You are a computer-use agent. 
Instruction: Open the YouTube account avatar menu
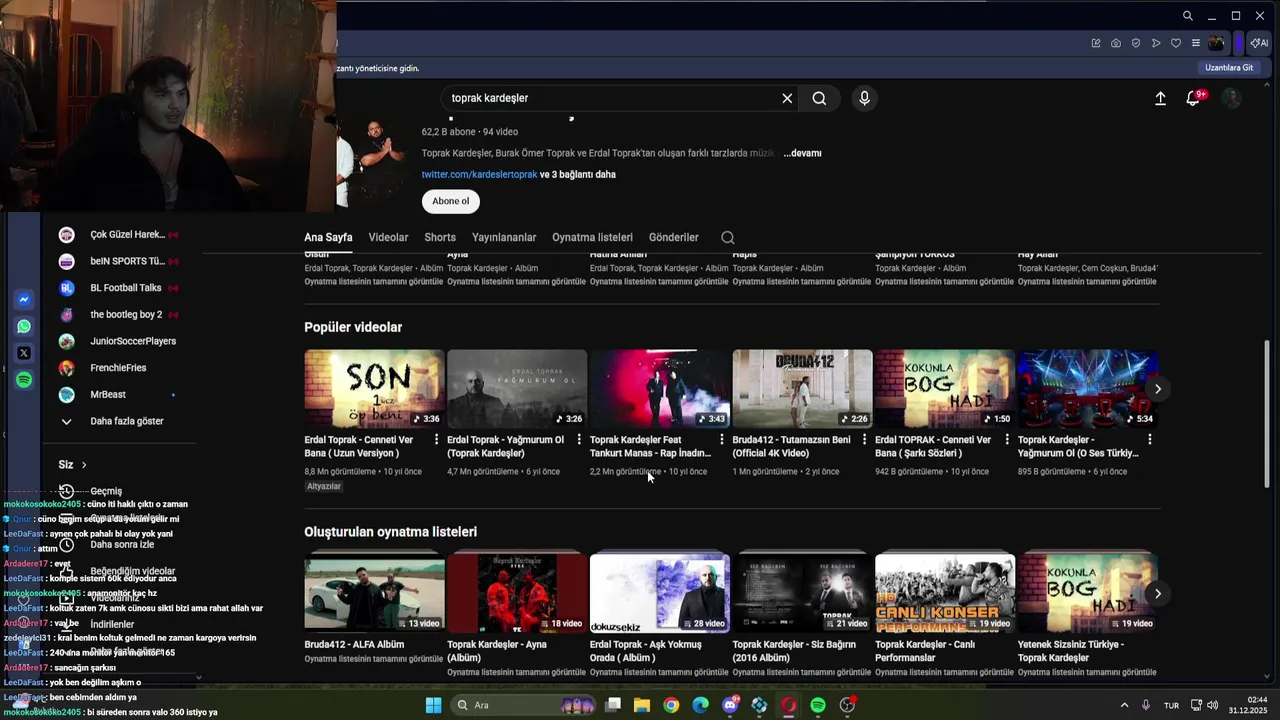(x=1232, y=98)
